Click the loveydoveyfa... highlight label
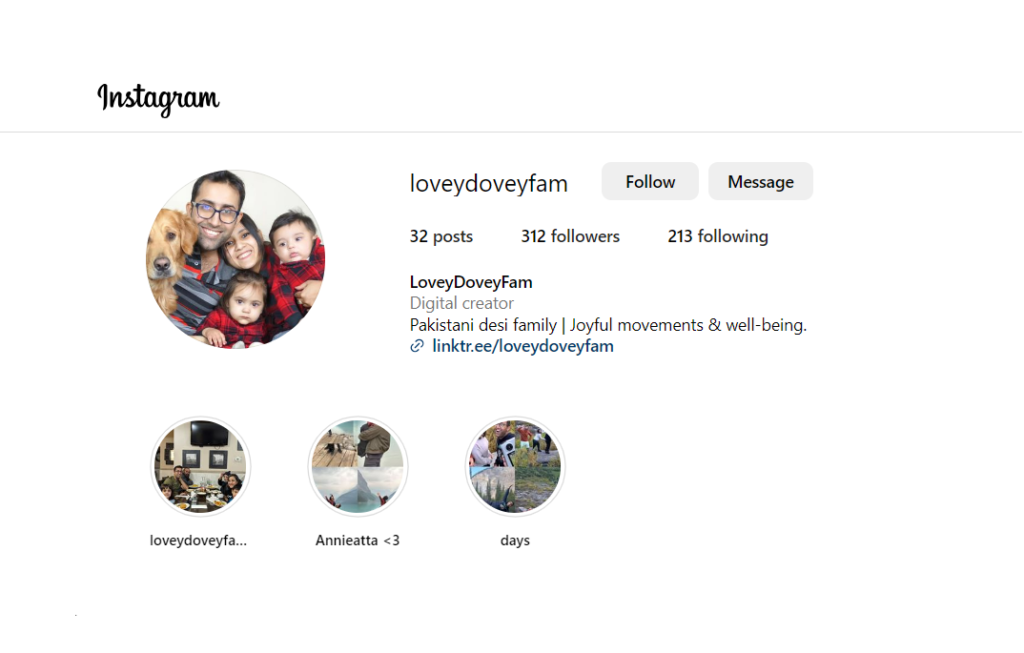1024x653 pixels. tap(198, 541)
